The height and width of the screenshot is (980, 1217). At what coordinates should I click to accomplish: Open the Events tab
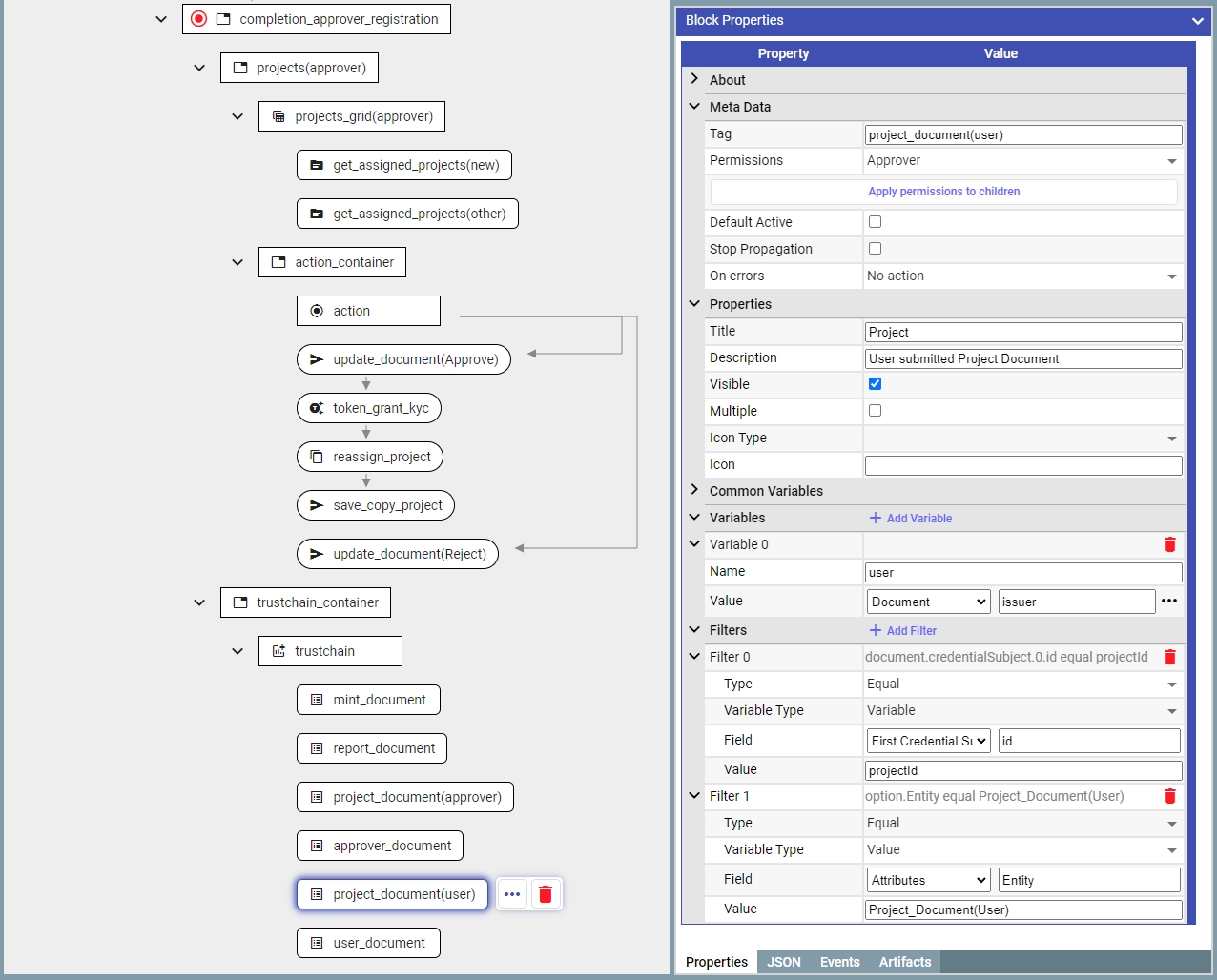(x=839, y=962)
